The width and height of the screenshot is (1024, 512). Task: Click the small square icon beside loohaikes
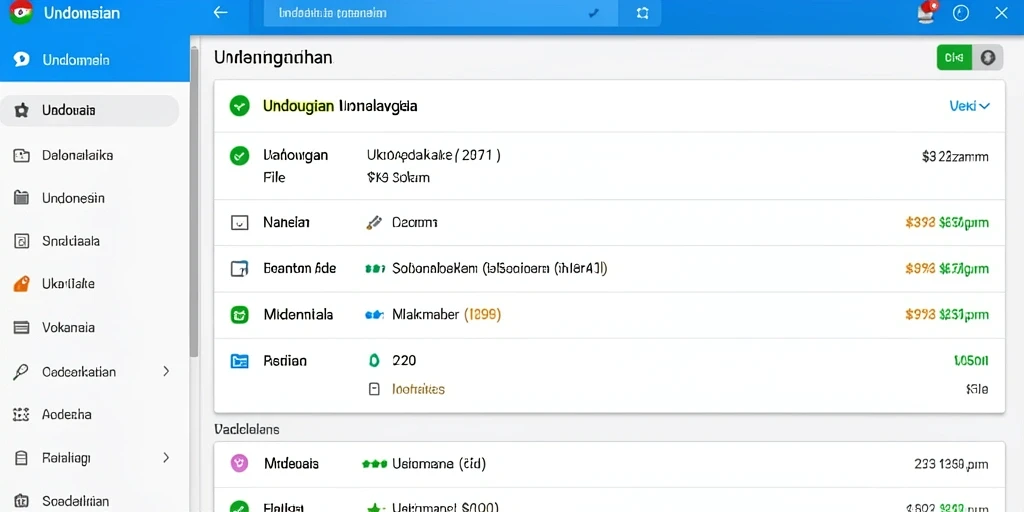click(x=374, y=389)
